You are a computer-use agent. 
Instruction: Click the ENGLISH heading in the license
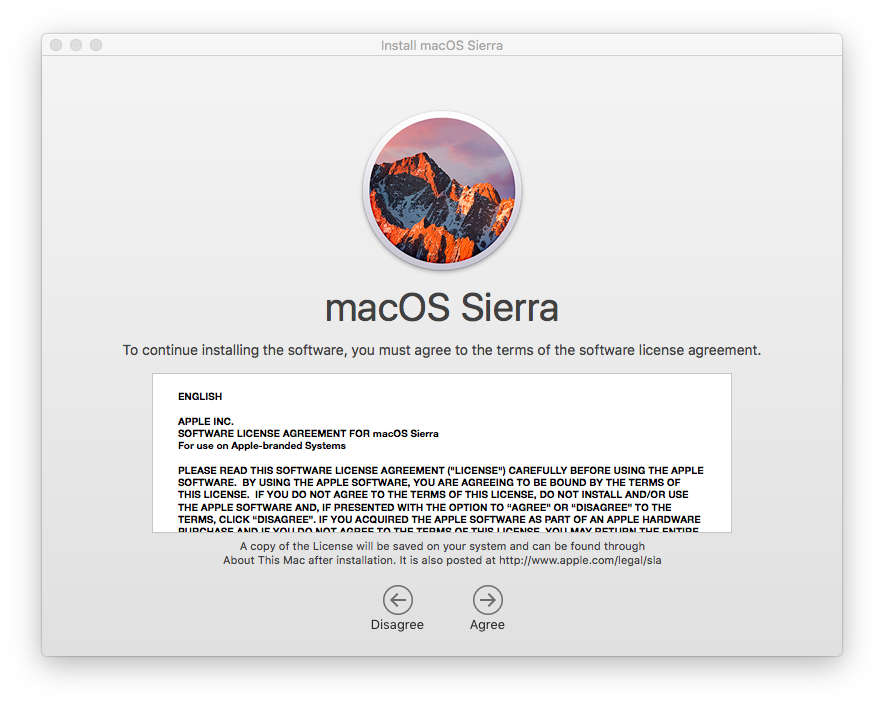click(x=200, y=396)
